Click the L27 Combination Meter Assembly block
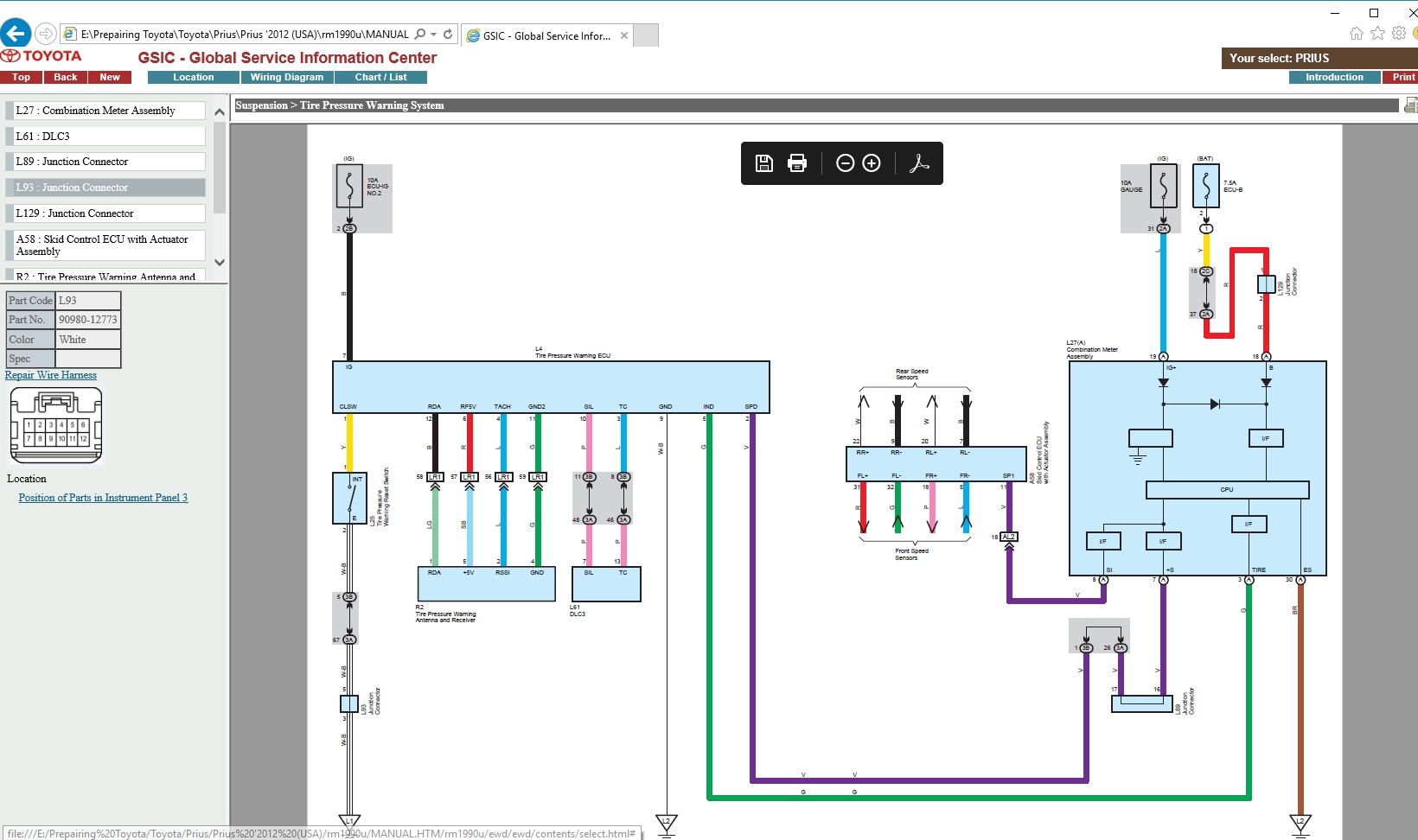1418x840 pixels. pos(1198,468)
